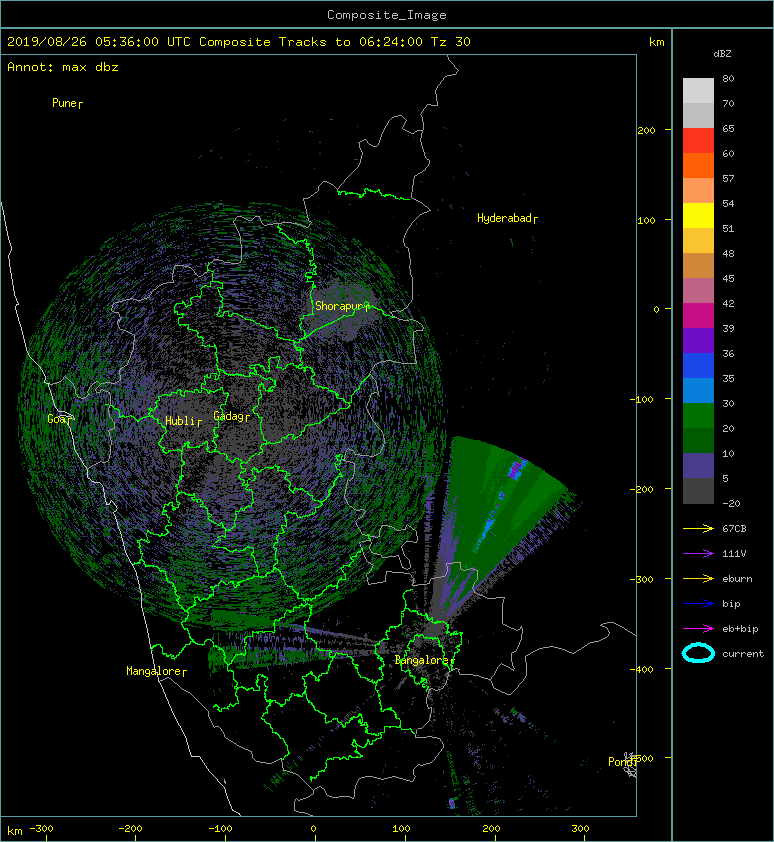The height and width of the screenshot is (842, 774).
Task: Click the 42 value on dBZ scale
Action: click(x=728, y=303)
